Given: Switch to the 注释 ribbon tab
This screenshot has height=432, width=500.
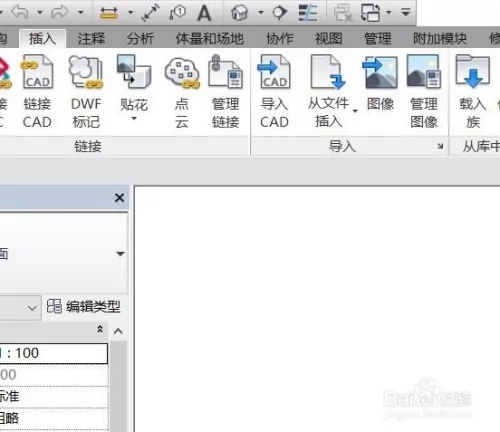Looking at the screenshot, I should pos(91,39).
